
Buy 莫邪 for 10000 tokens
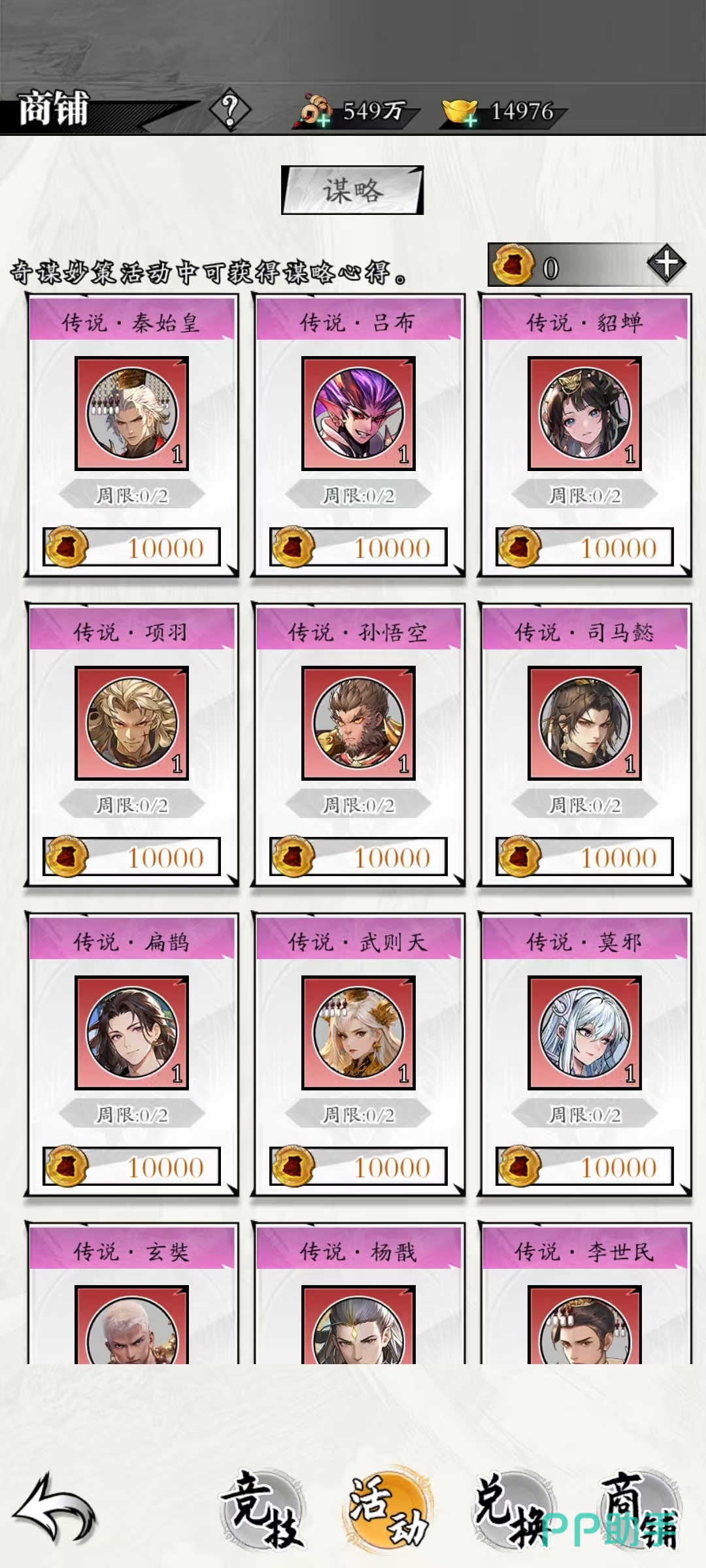584,1166
